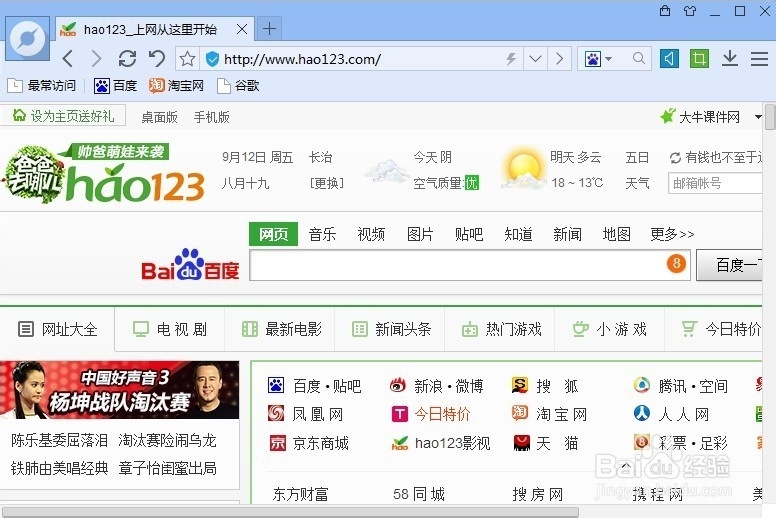Click the refresh icon beside 有钱也不至于
Viewport: 776px width, 518px height.
tap(675, 158)
